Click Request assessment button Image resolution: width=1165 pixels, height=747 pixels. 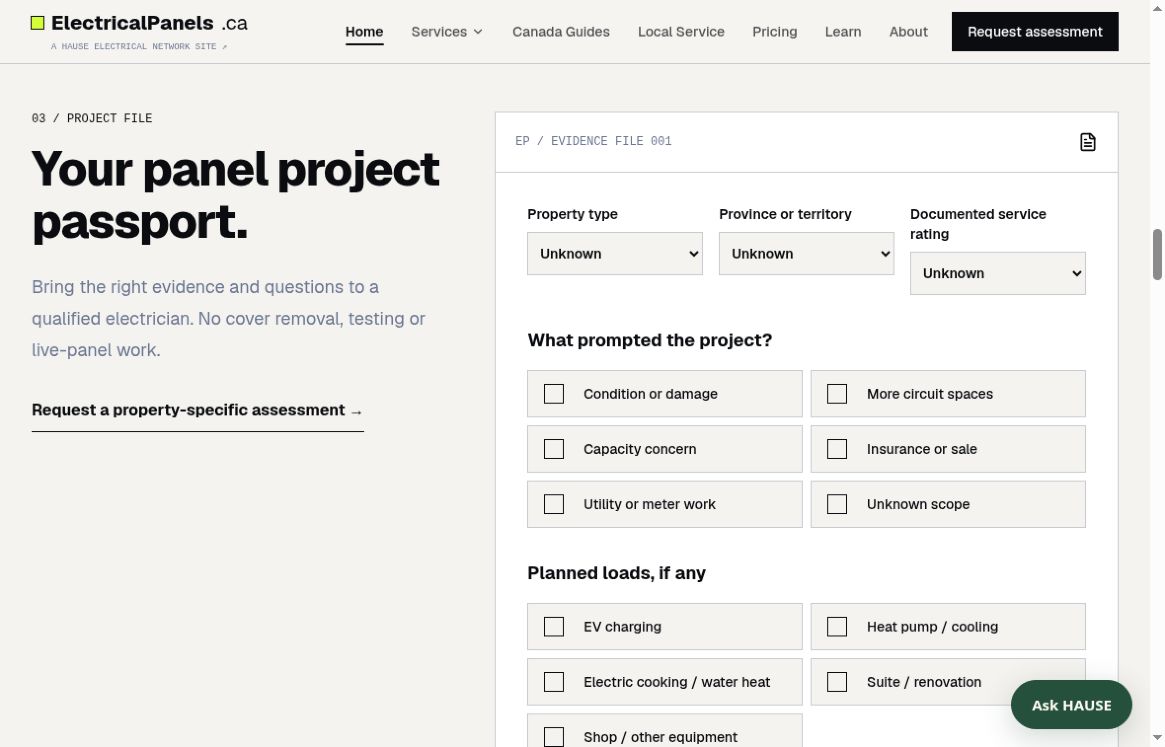point(1034,32)
